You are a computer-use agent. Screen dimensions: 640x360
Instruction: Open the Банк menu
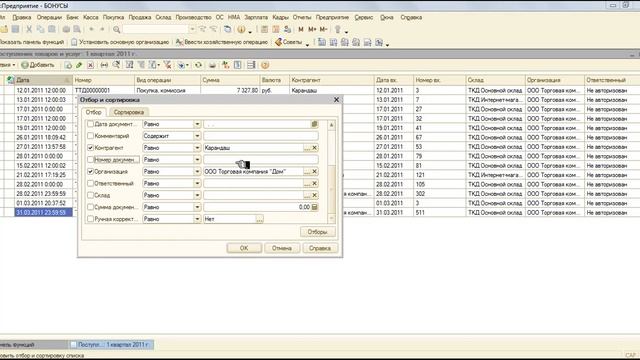(x=72, y=18)
